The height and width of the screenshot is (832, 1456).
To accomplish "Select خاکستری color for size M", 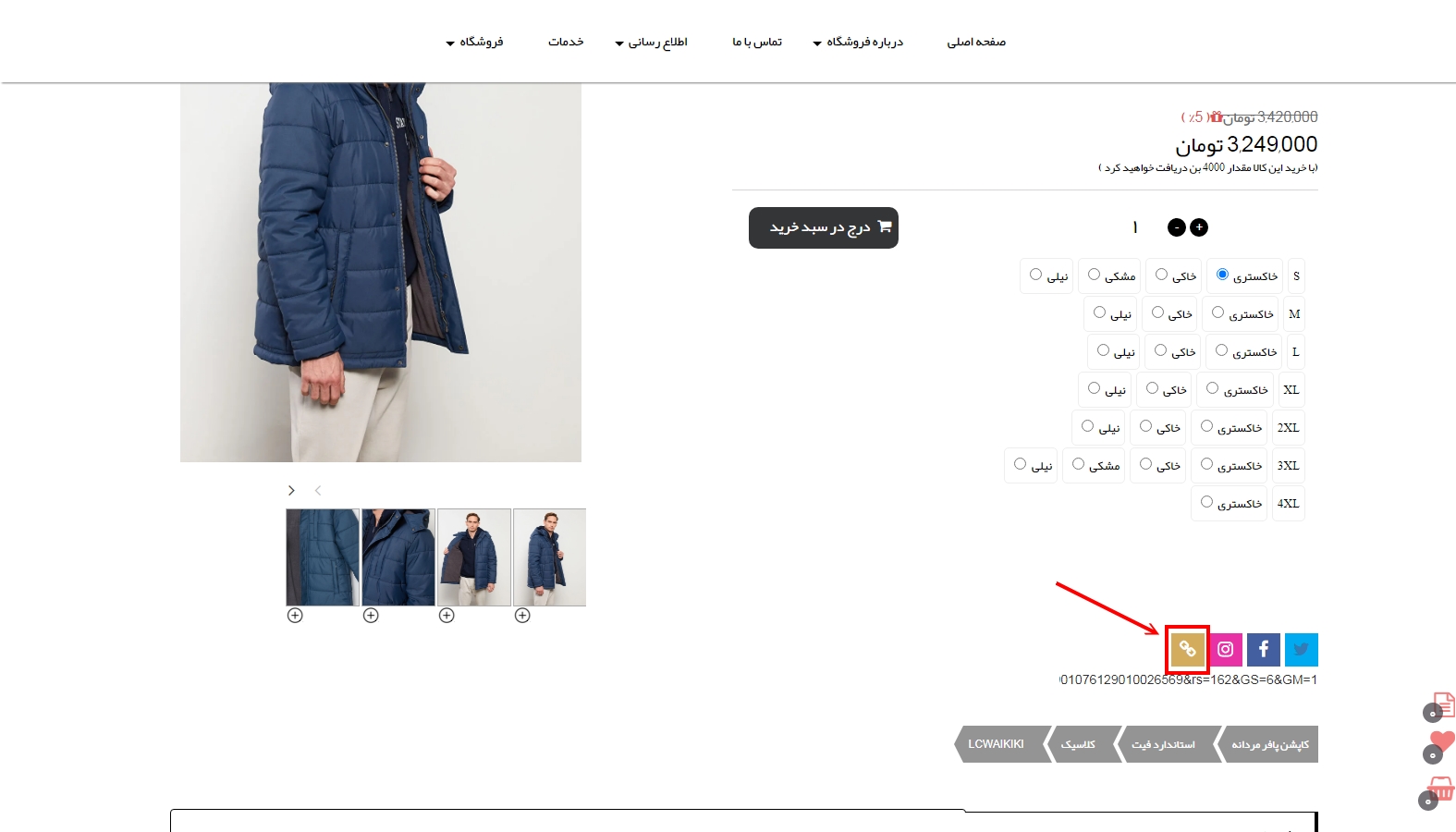I will pyautogui.click(x=1217, y=312).
